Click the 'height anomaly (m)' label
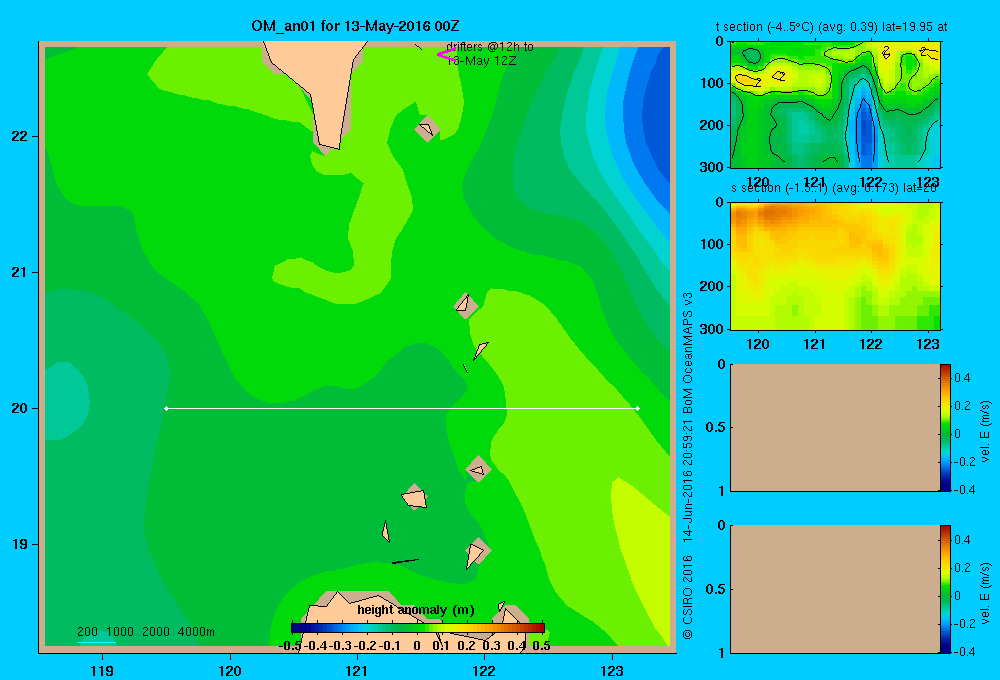The height and width of the screenshot is (680, 1000). (x=416, y=610)
